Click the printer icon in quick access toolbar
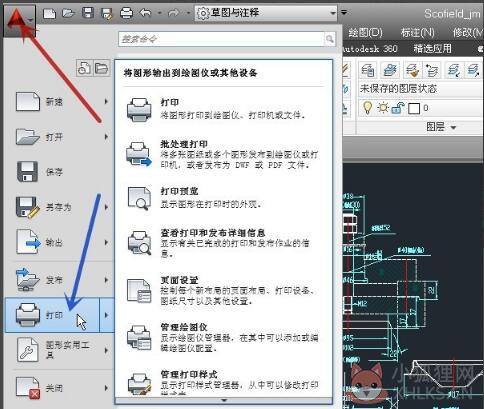This screenshot has height=409, width=484. pos(126,13)
